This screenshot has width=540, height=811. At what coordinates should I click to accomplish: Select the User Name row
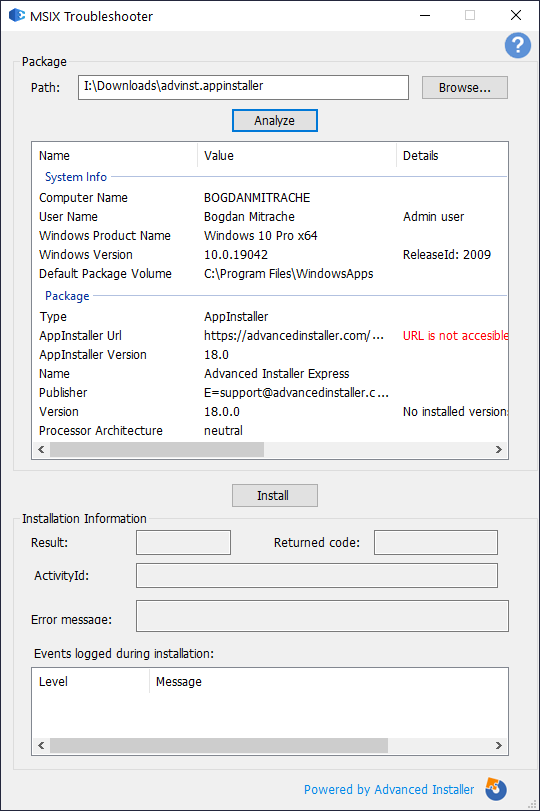(270, 217)
